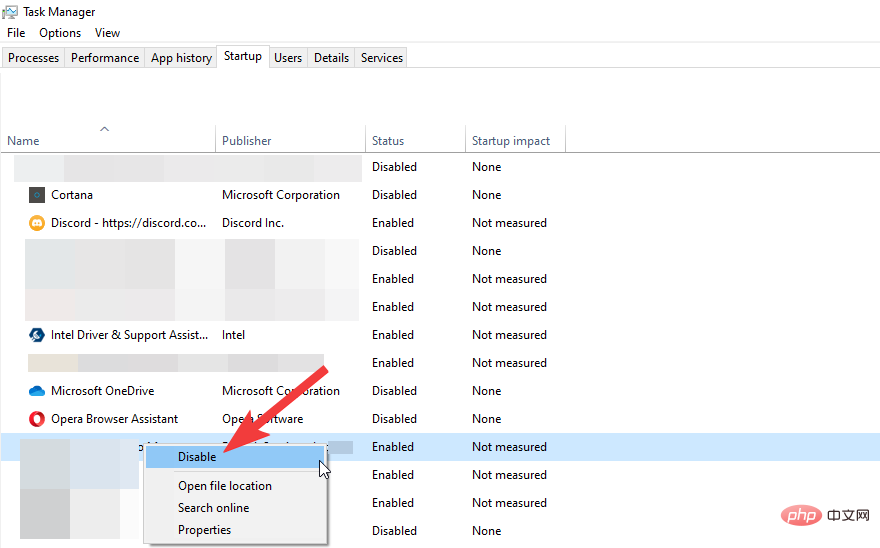Choose Search online in context menu
The height and width of the screenshot is (548, 880).
tap(214, 508)
